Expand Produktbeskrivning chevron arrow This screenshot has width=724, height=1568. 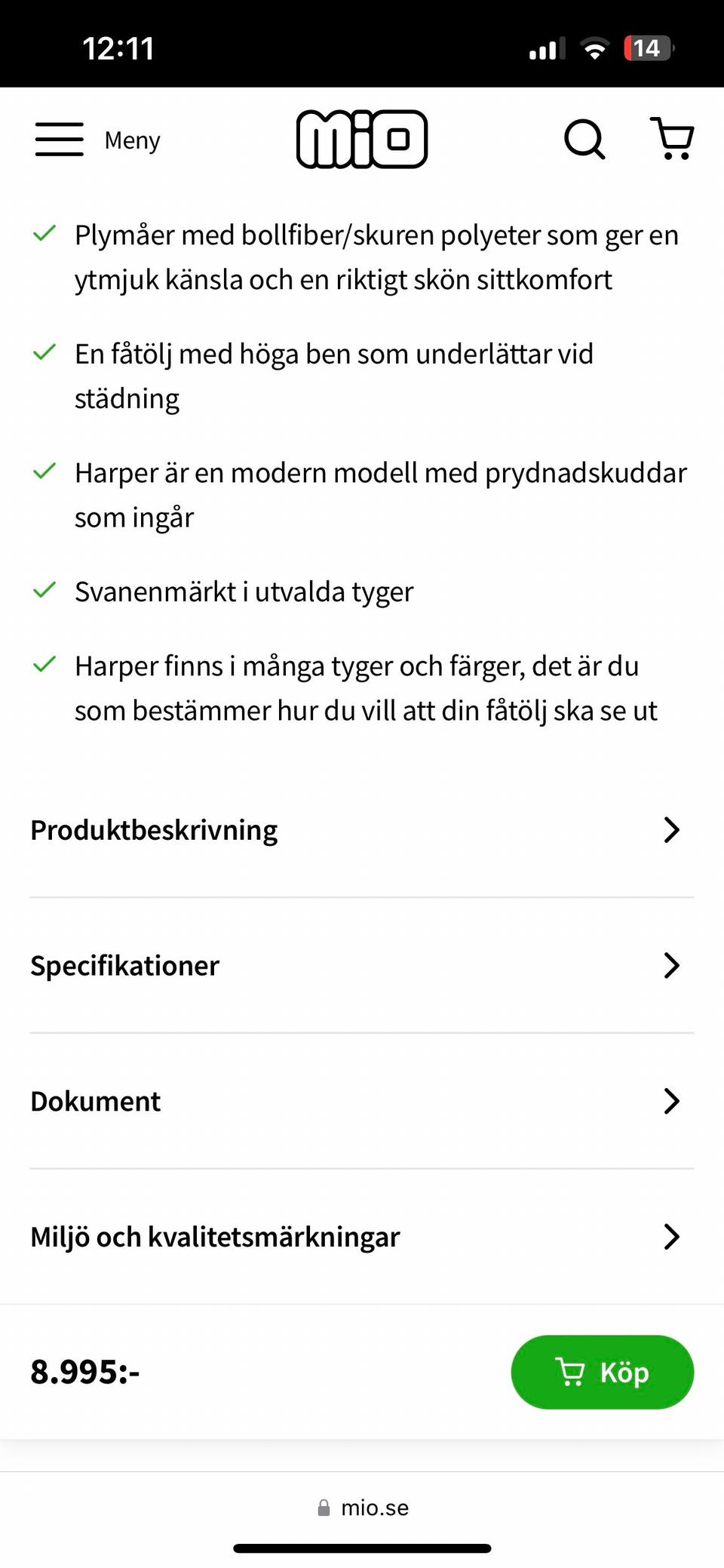[670, 829]
